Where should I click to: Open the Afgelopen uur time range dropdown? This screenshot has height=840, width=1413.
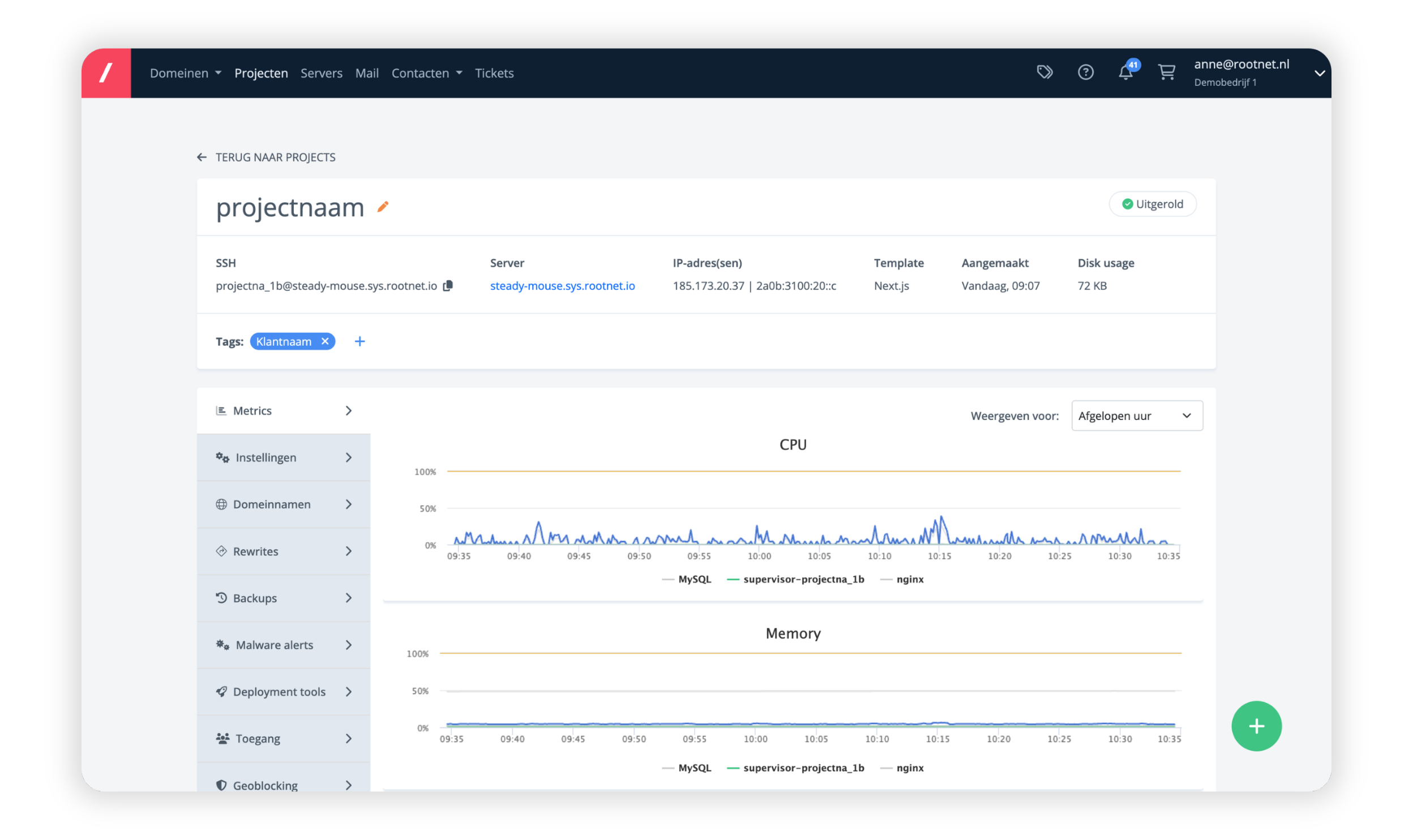click(1137, 415)
